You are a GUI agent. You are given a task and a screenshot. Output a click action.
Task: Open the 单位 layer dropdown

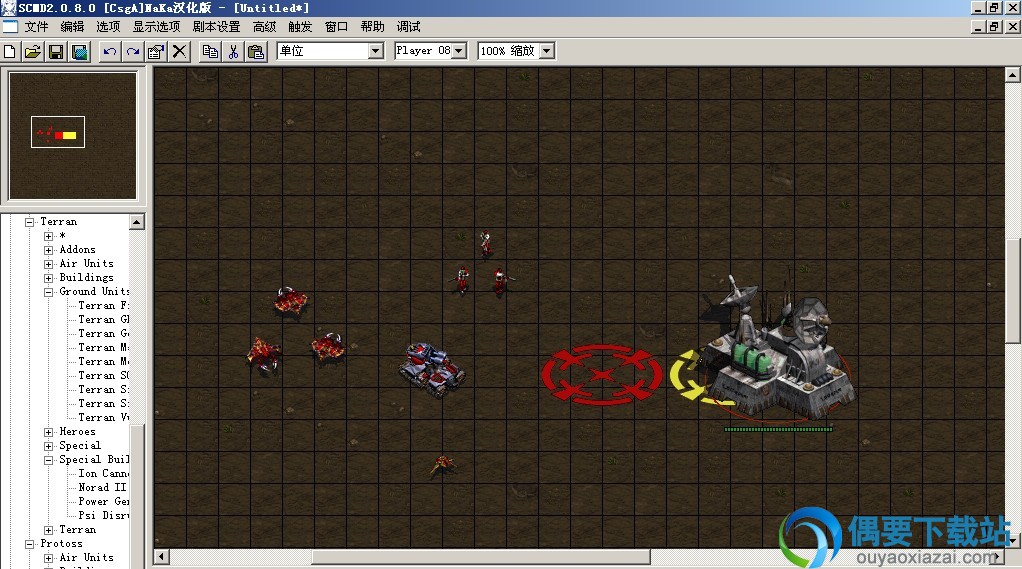coord(375,51)
